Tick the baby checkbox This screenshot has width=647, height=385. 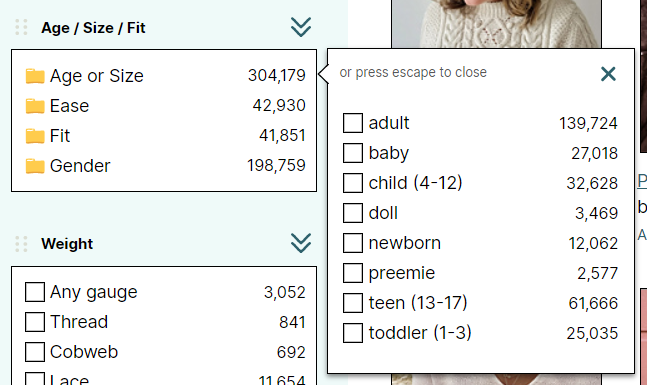pos(353,153)
